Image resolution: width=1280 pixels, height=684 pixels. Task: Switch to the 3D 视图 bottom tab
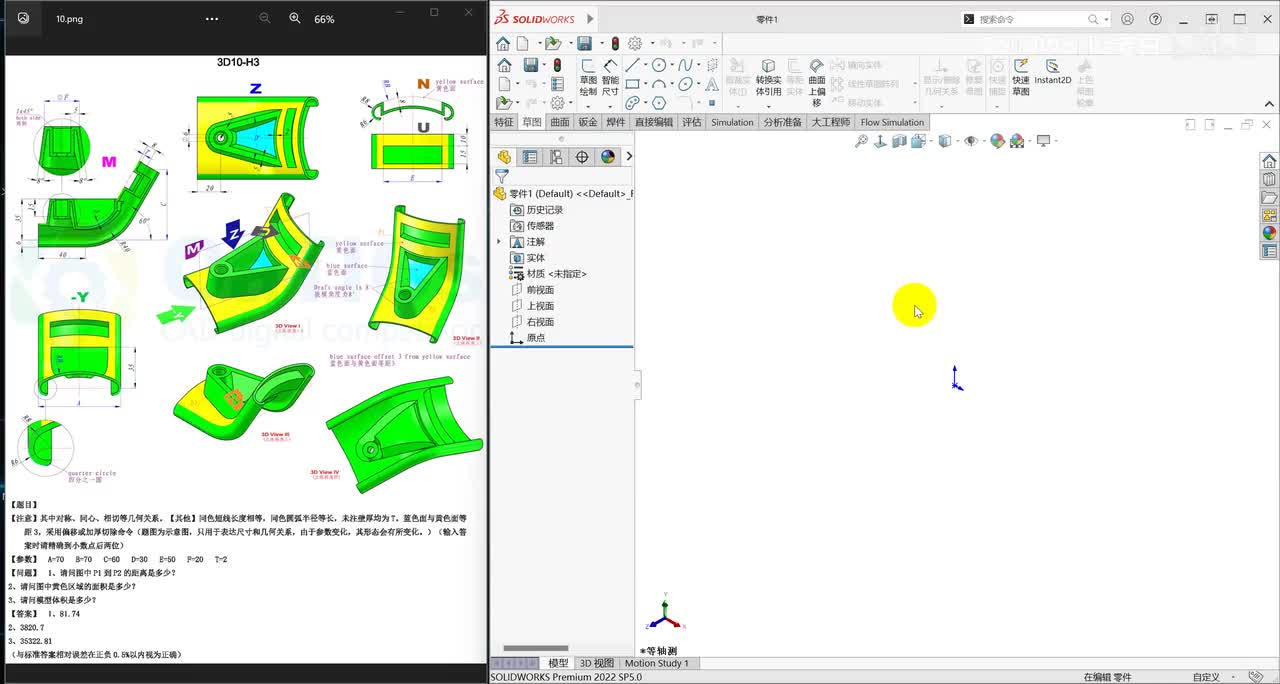coord(597,663)
